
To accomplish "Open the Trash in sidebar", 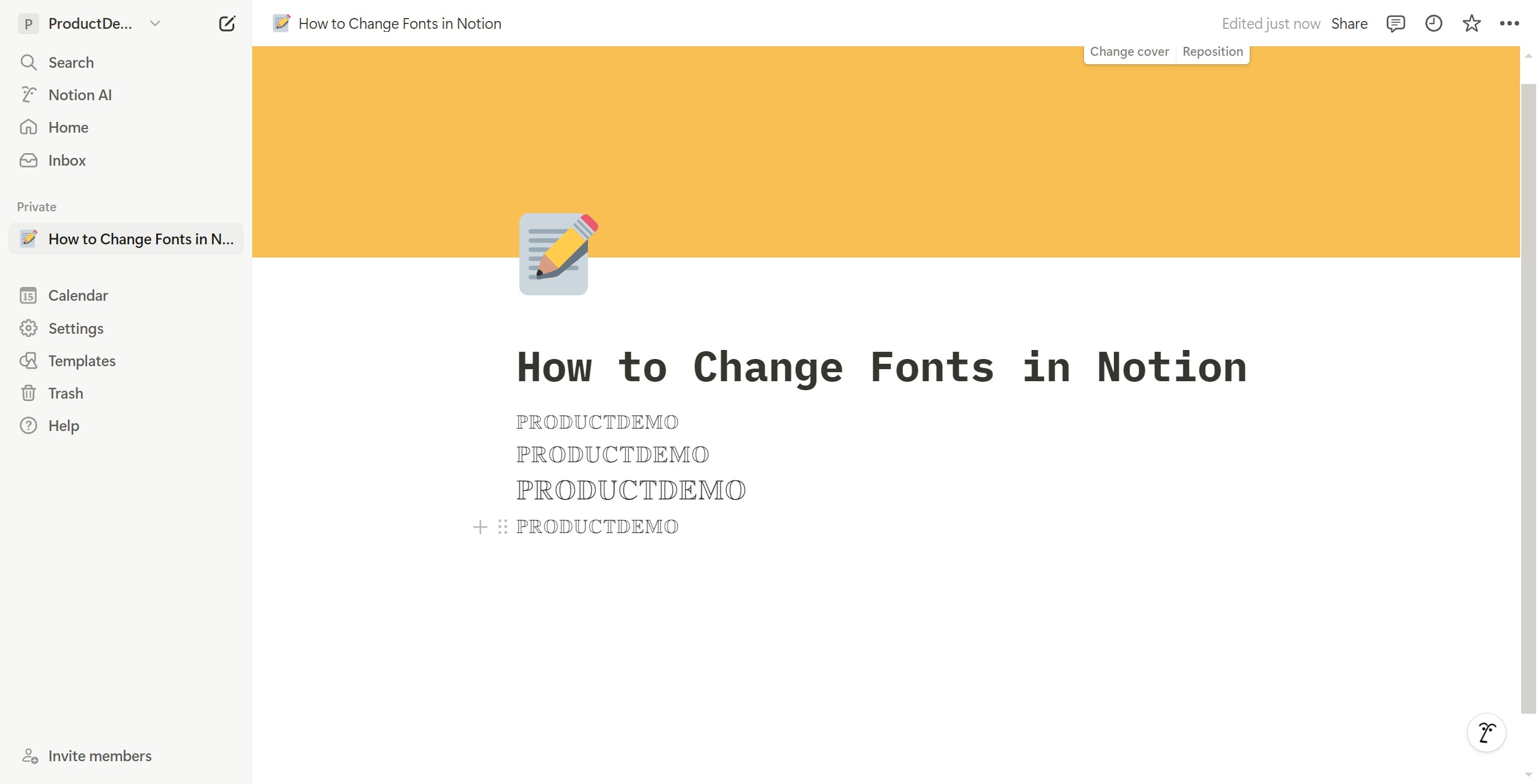I will [x=126, y=393].
